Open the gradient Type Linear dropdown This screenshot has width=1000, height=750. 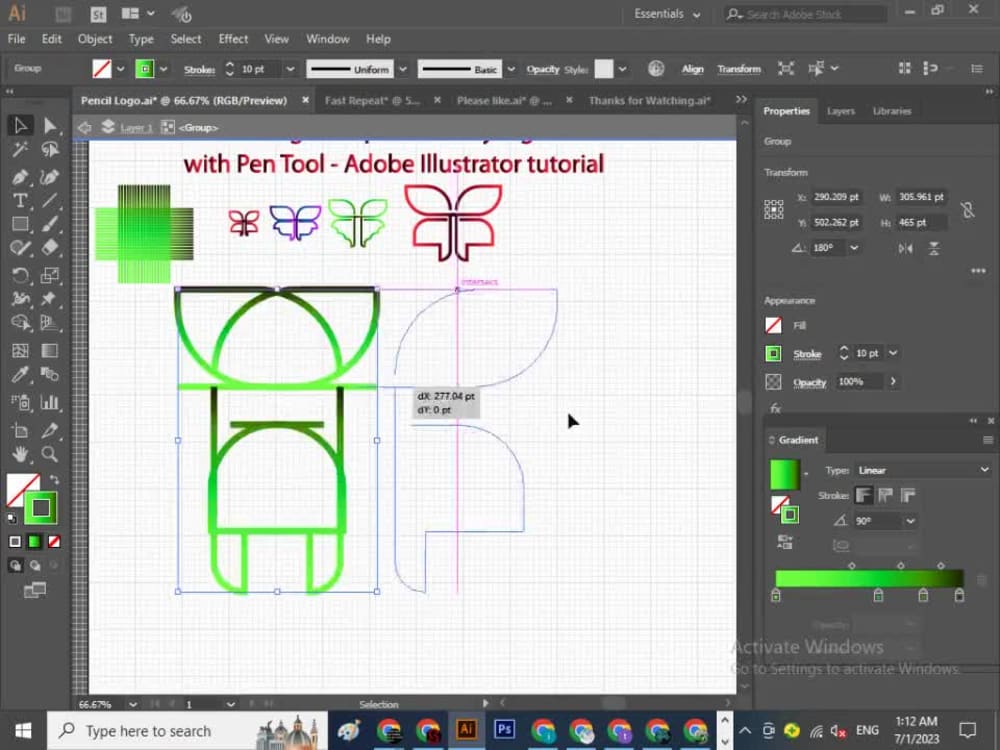(923, 470)
